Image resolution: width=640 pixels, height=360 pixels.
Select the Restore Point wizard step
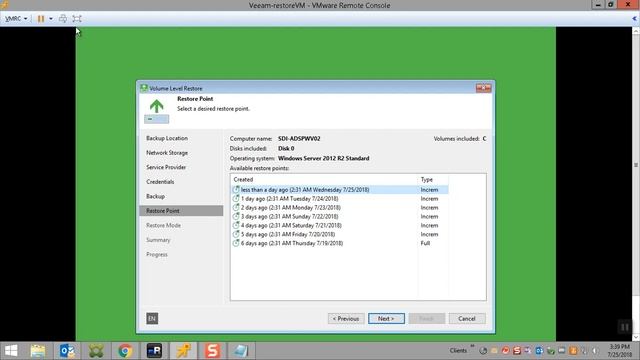pyautogui.click(x=182, y=211)
